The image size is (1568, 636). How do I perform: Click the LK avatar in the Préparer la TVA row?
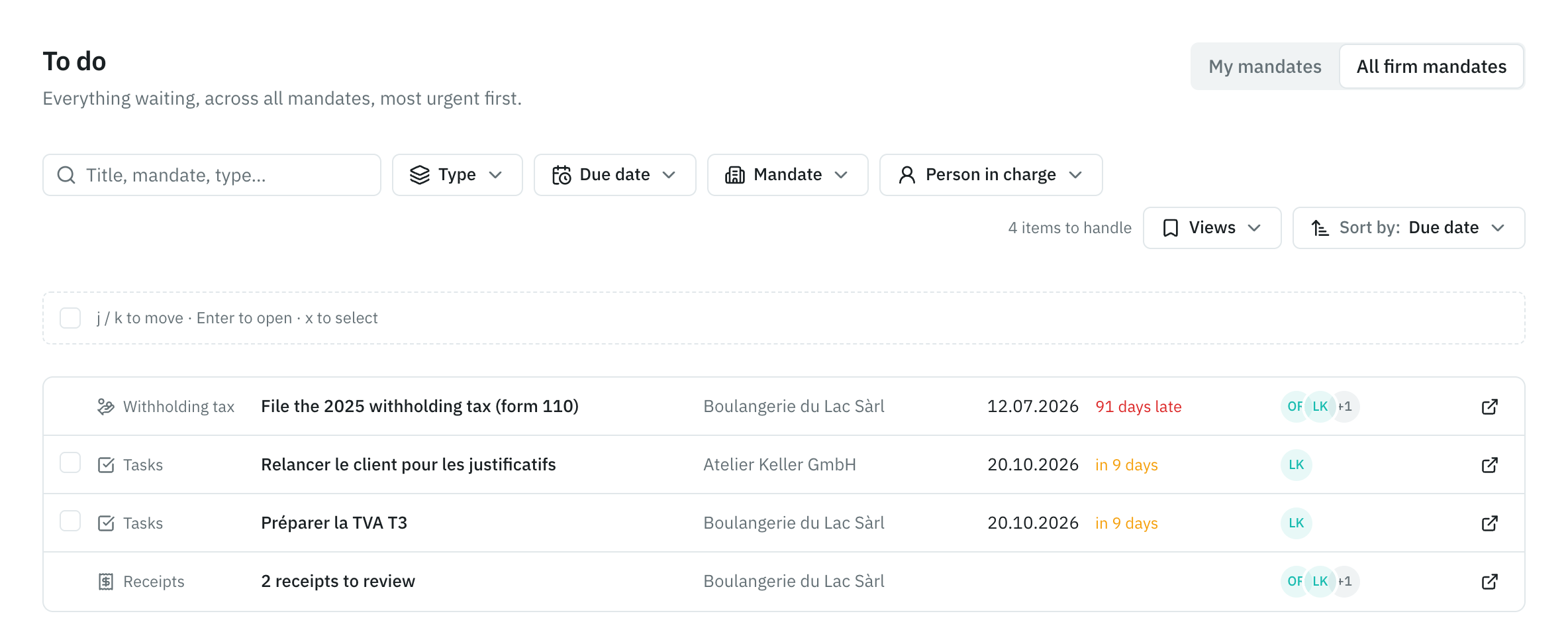1296,523
